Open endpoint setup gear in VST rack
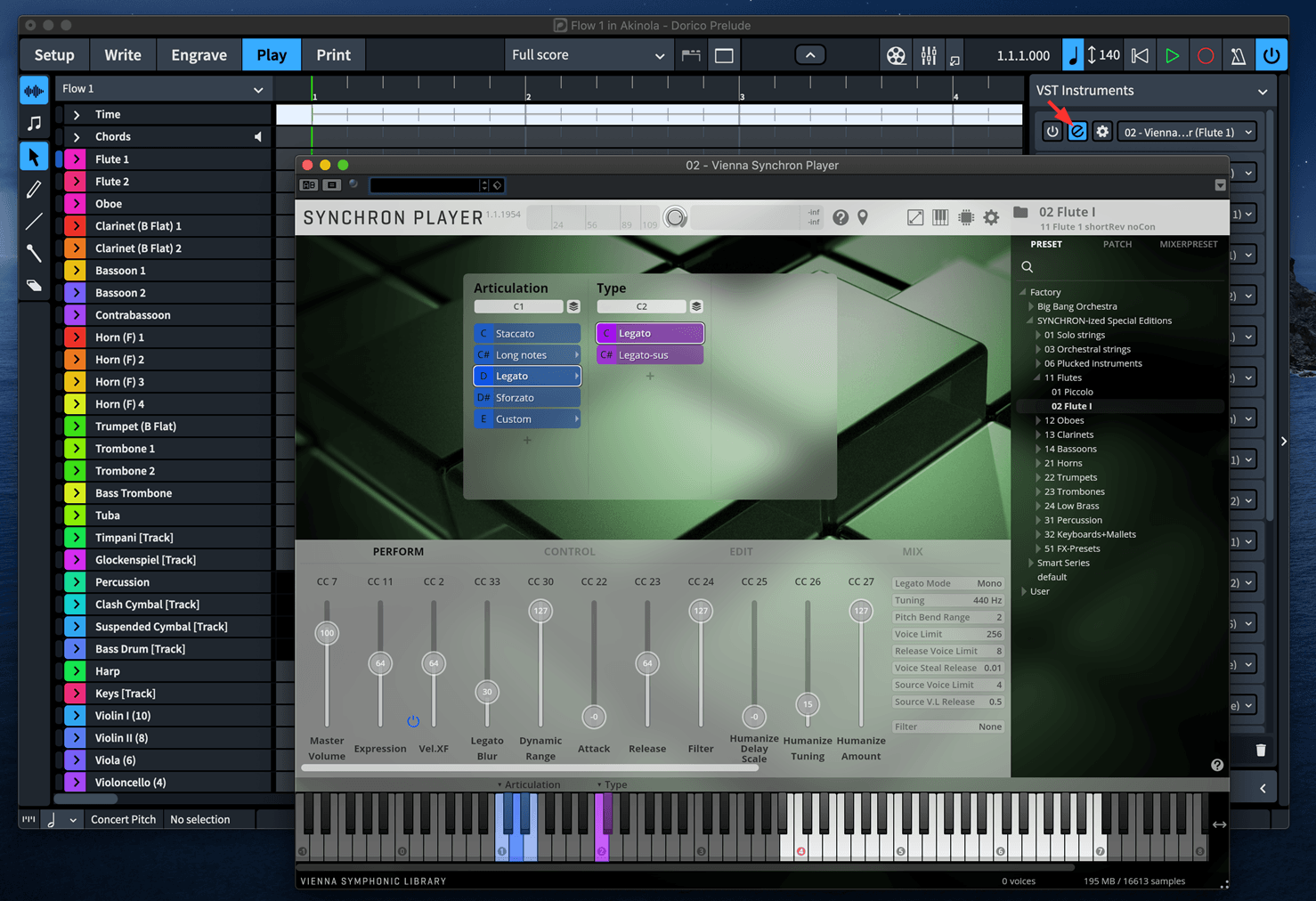This screenshot has height=901, width=1316. pyautogui.click(x=1102, y=132)
